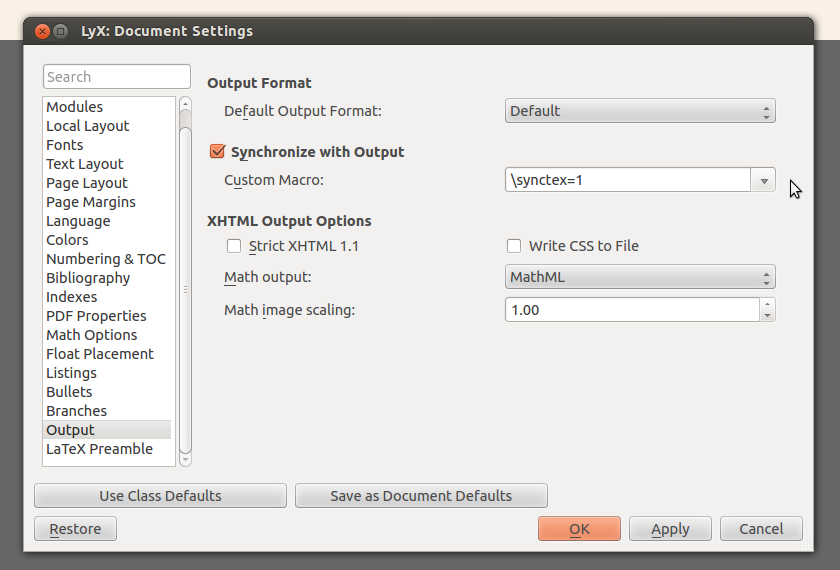Image resolution: width=840 pixels, height=570 pixels.
Task: Click the Custom Macro text field
Action: coord(628,180)
